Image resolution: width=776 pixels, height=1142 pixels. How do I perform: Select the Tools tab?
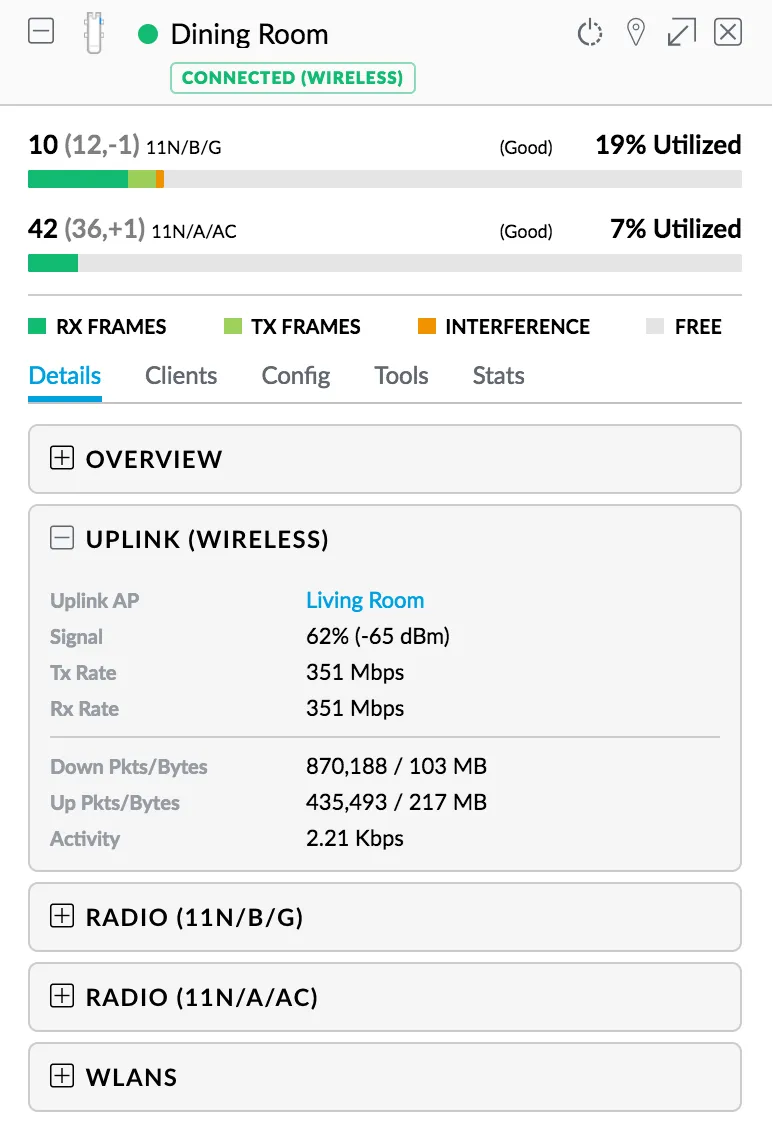pos(401,376)
